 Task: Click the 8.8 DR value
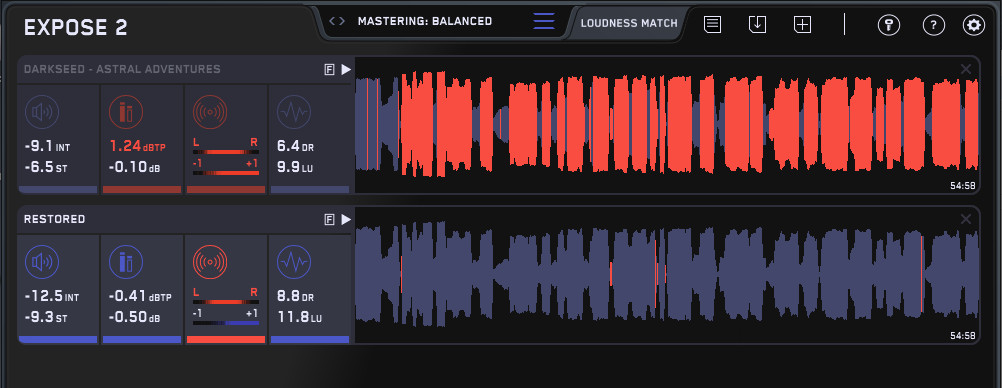[295, 297]
